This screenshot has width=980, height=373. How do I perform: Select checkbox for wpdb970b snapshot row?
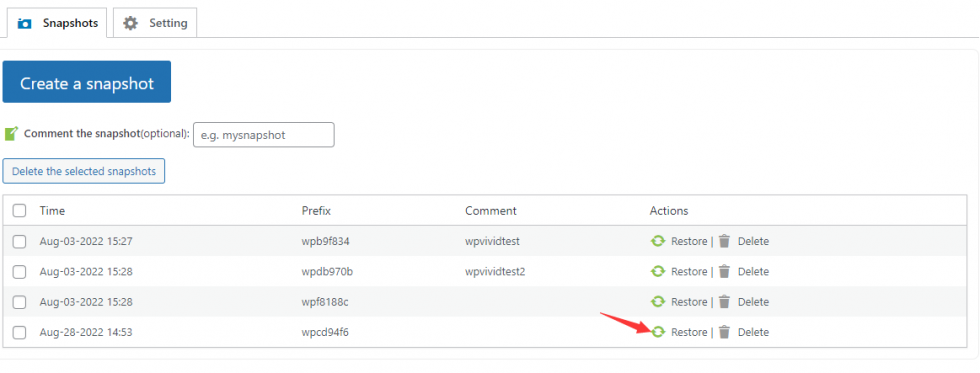(x=19, y=272)
